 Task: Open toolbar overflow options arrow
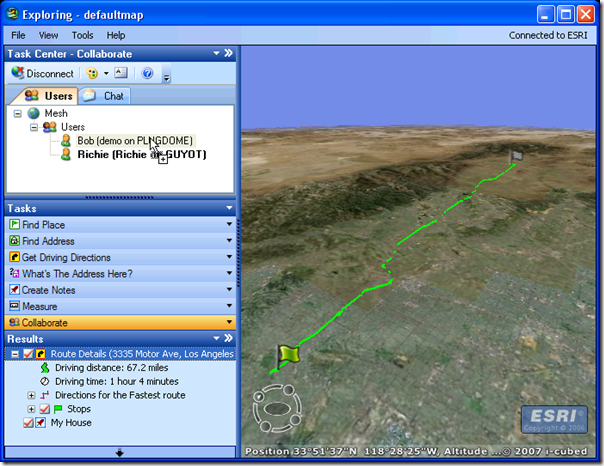click(166, 78)
